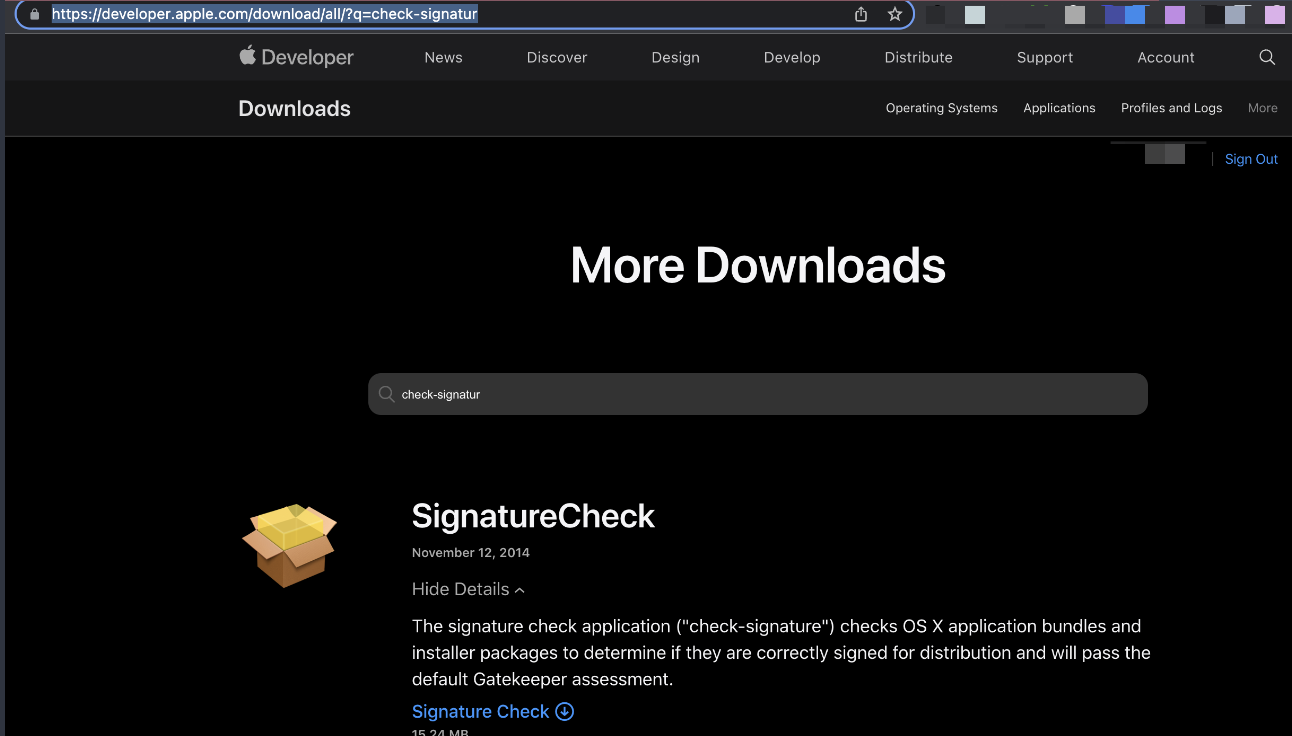Select the Operating Systems tab
This screenshot has height=736, width=1292.
[x=942, y=108]
